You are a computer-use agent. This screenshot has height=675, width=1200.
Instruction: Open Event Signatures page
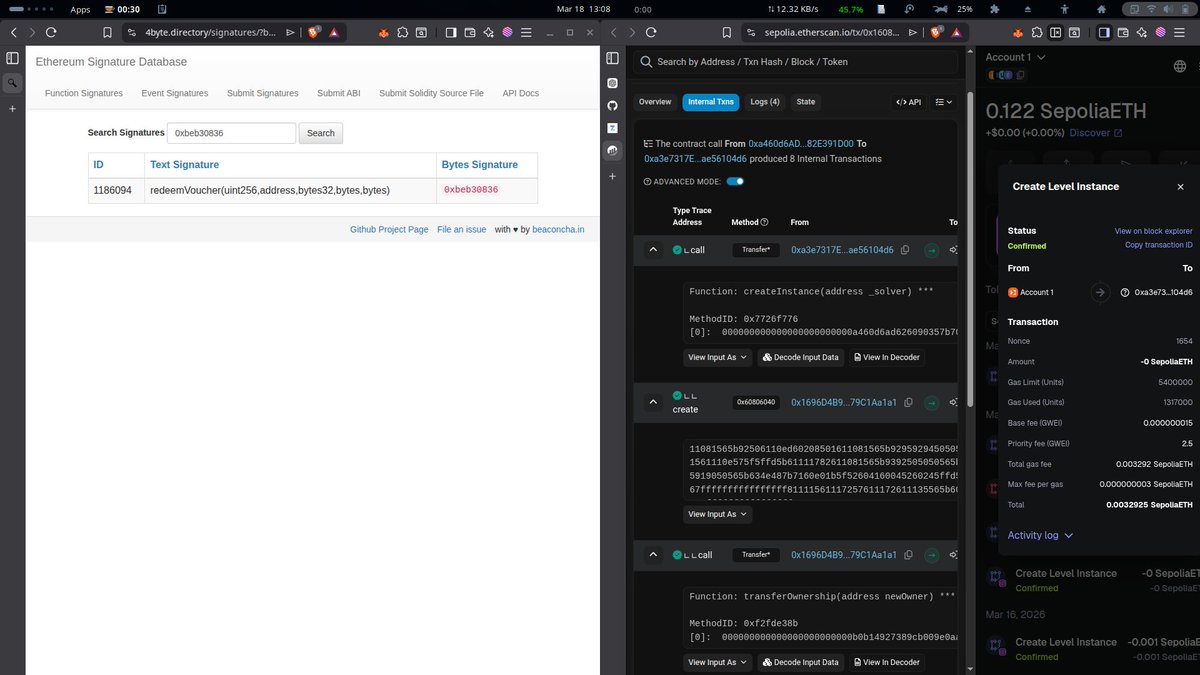pyautogui.click(x=175, y=93)
